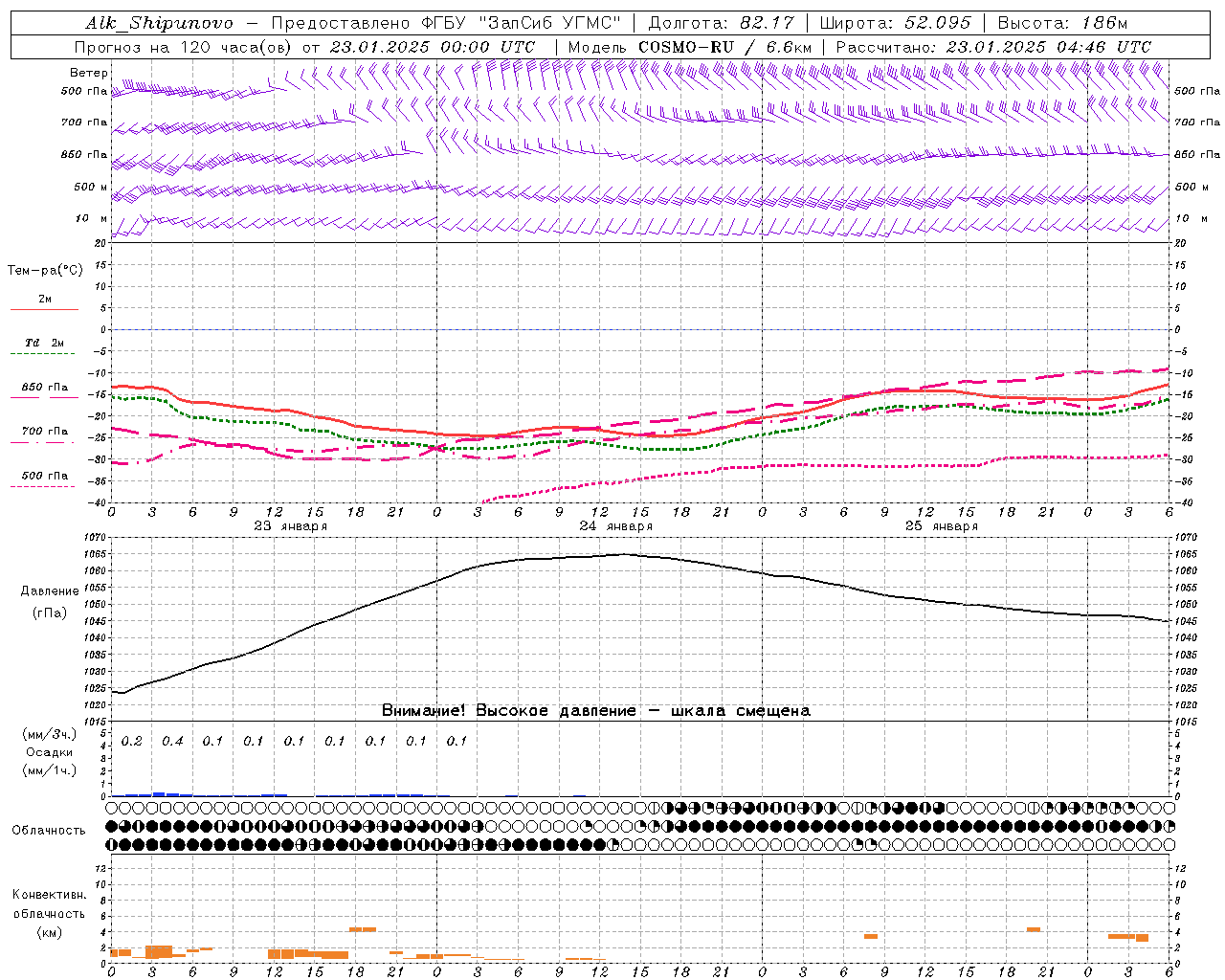Click the Давление pressure label
This screenshot has height=980, width=1225.
point(50,591)
